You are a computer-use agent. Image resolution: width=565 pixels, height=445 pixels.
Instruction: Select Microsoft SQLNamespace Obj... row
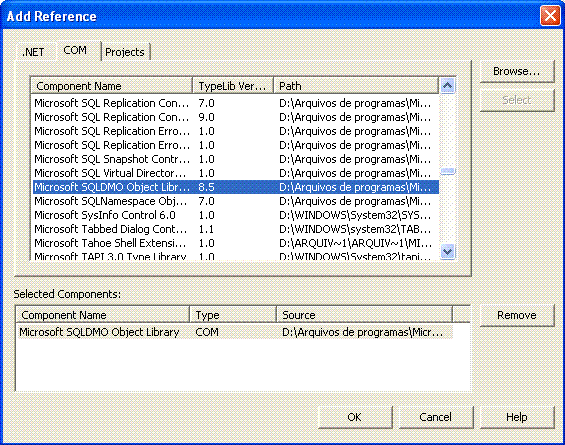236,201
